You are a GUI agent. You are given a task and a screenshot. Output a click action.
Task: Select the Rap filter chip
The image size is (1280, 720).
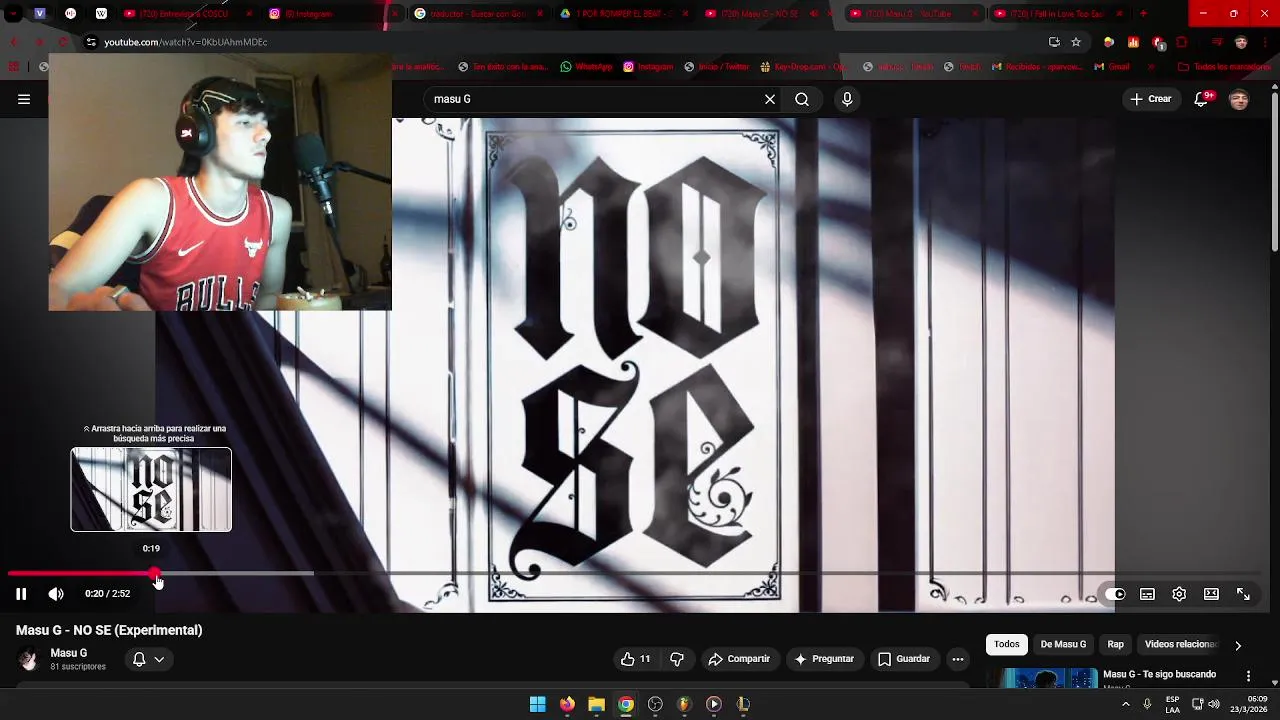tap(1116, 644)
